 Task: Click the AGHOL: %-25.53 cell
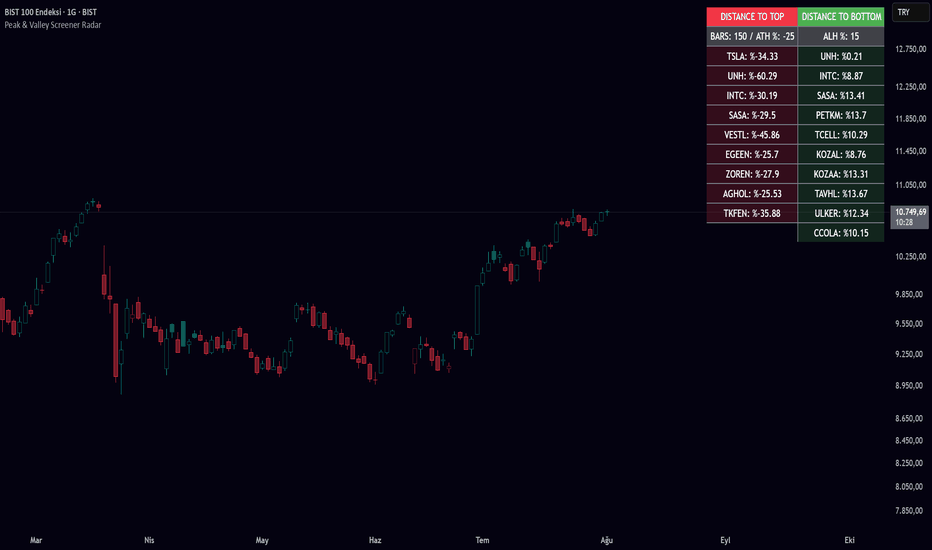752,193
